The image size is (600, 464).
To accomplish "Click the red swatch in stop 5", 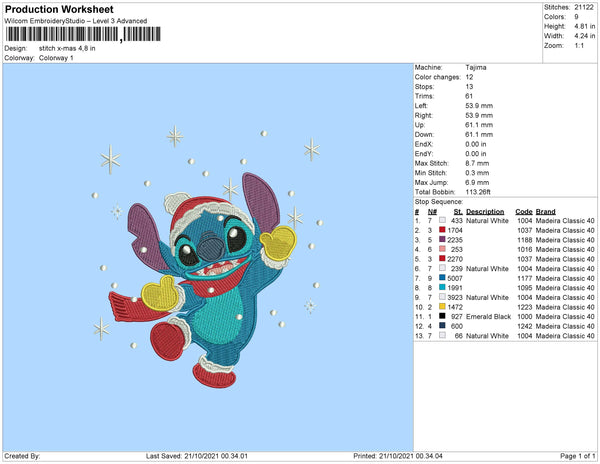I will point(442,259).
